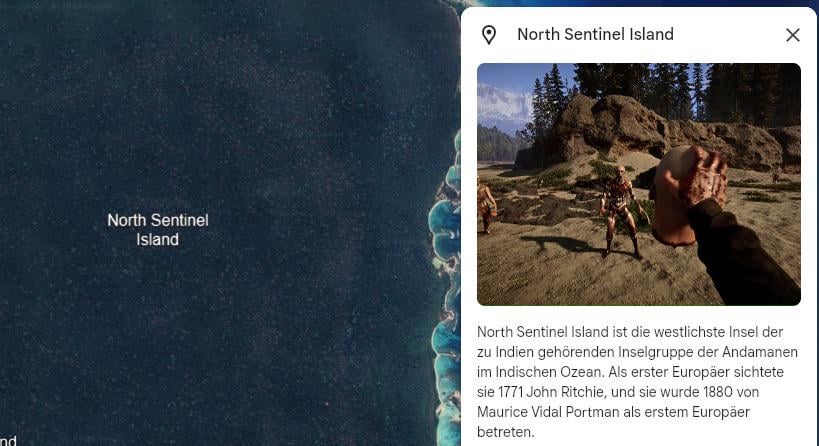Click the North Sentinel Island map label
Image resolution: width=819 pixels, height=446 pixels.
tap(158, 230)
